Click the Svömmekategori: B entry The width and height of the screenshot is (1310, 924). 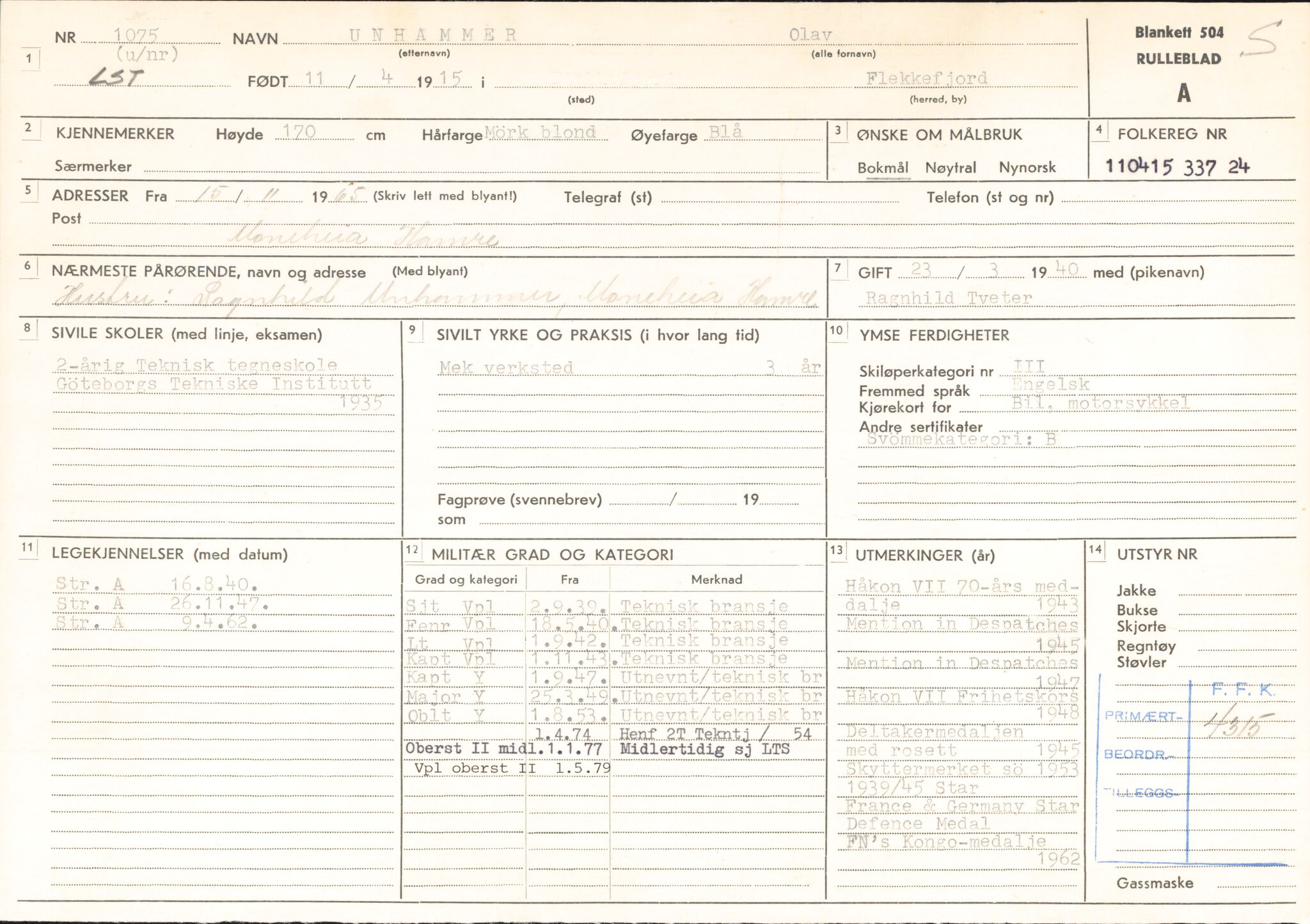(x=961, y=439)
